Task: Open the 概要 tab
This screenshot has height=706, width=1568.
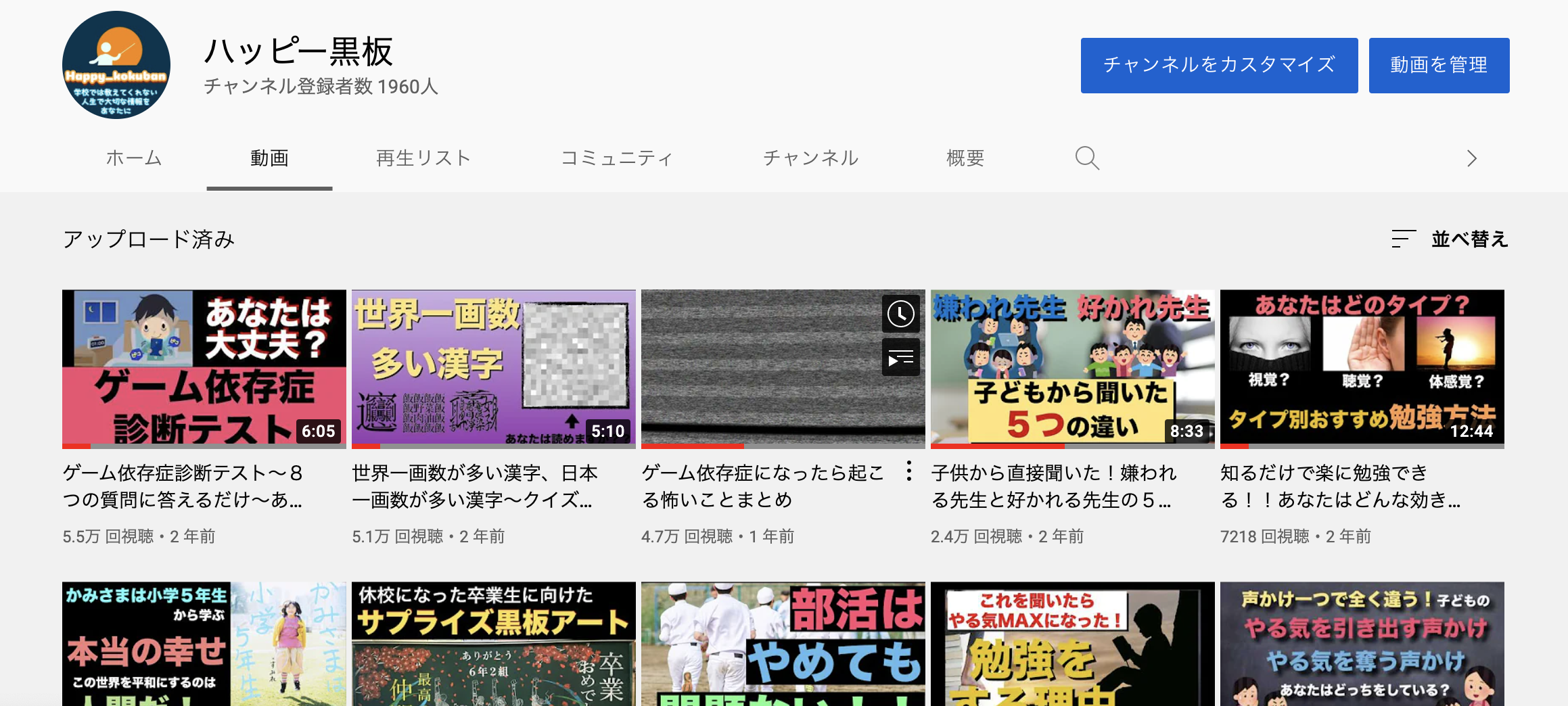Action: point(965,158)
